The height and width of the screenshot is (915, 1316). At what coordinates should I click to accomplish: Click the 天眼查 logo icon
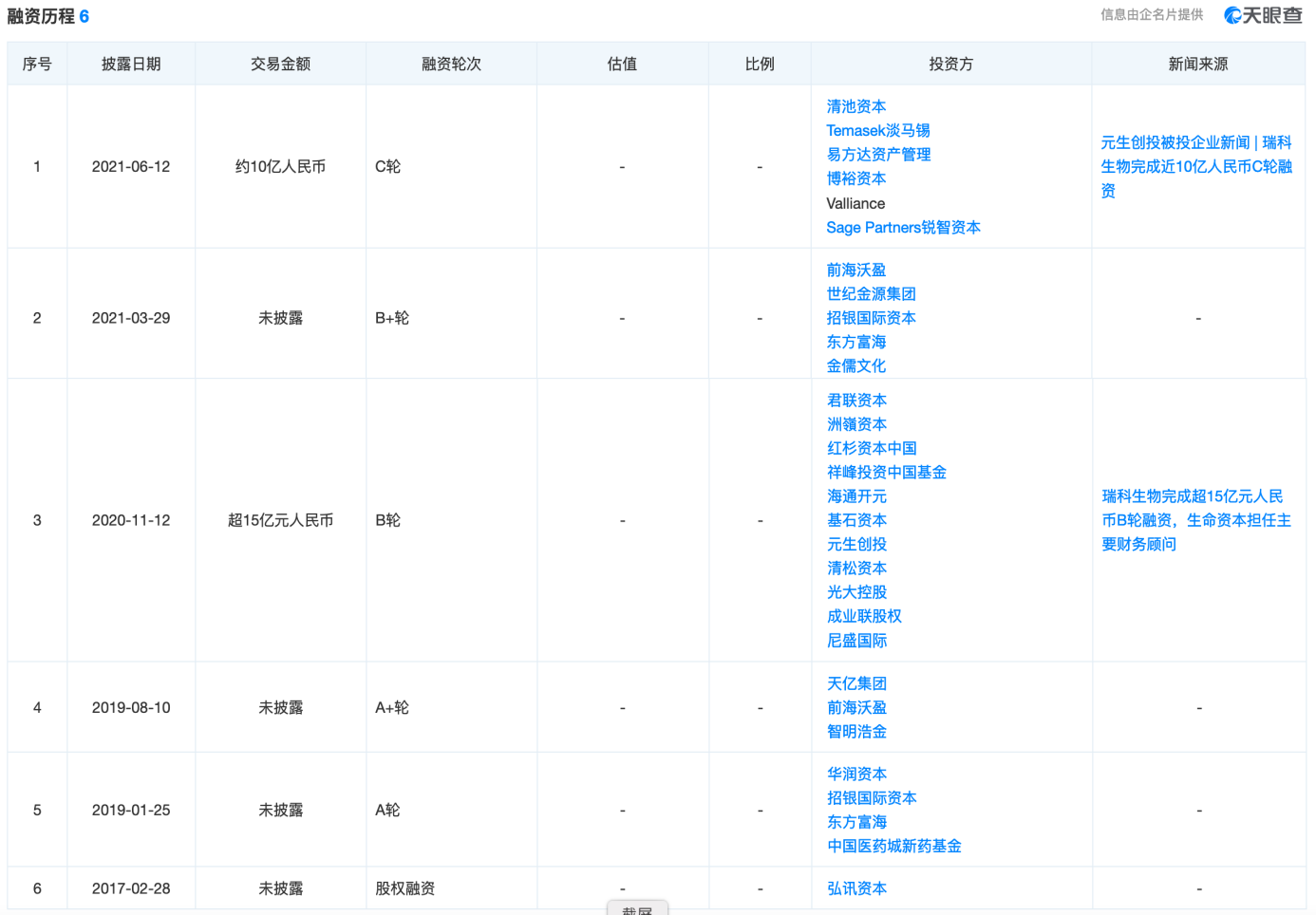[x=1262, y=15]
